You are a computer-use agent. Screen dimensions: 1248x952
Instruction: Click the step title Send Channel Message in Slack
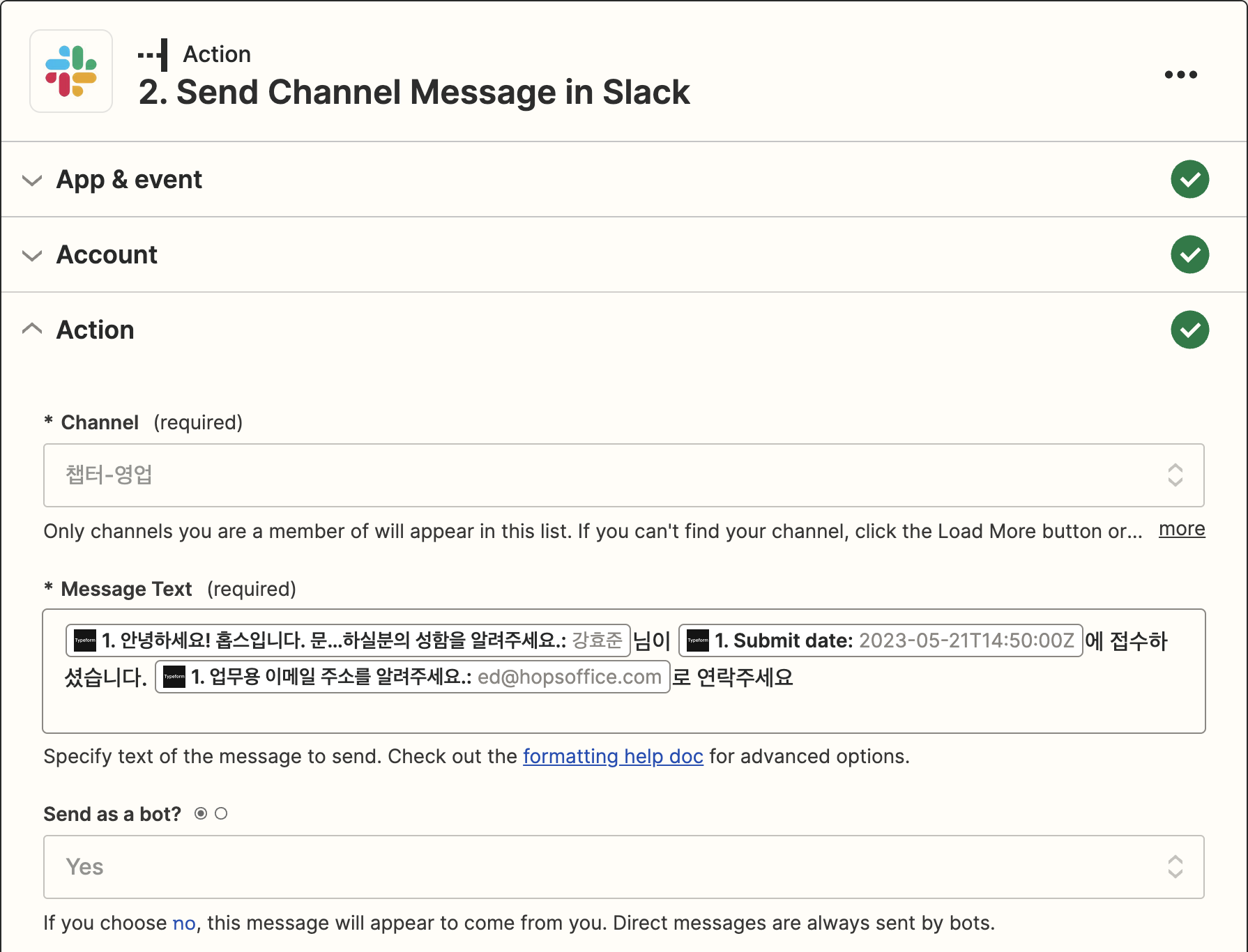[x=414, y=92]
